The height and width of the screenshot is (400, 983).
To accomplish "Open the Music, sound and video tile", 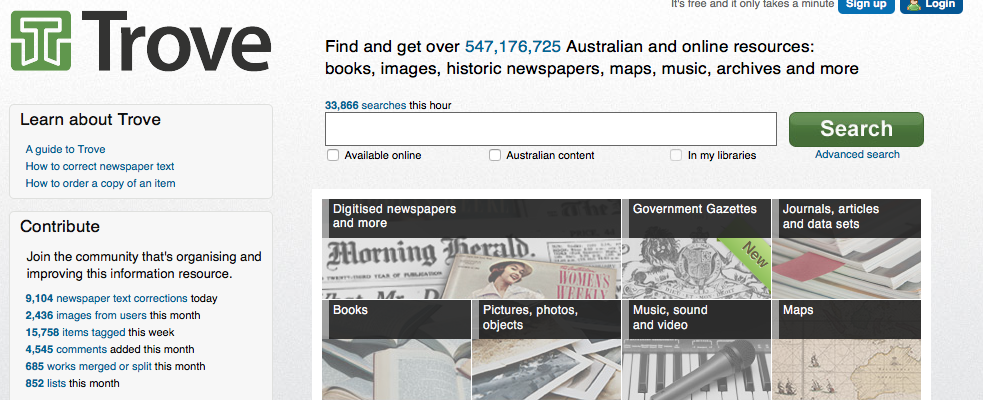I will point(696,348).
